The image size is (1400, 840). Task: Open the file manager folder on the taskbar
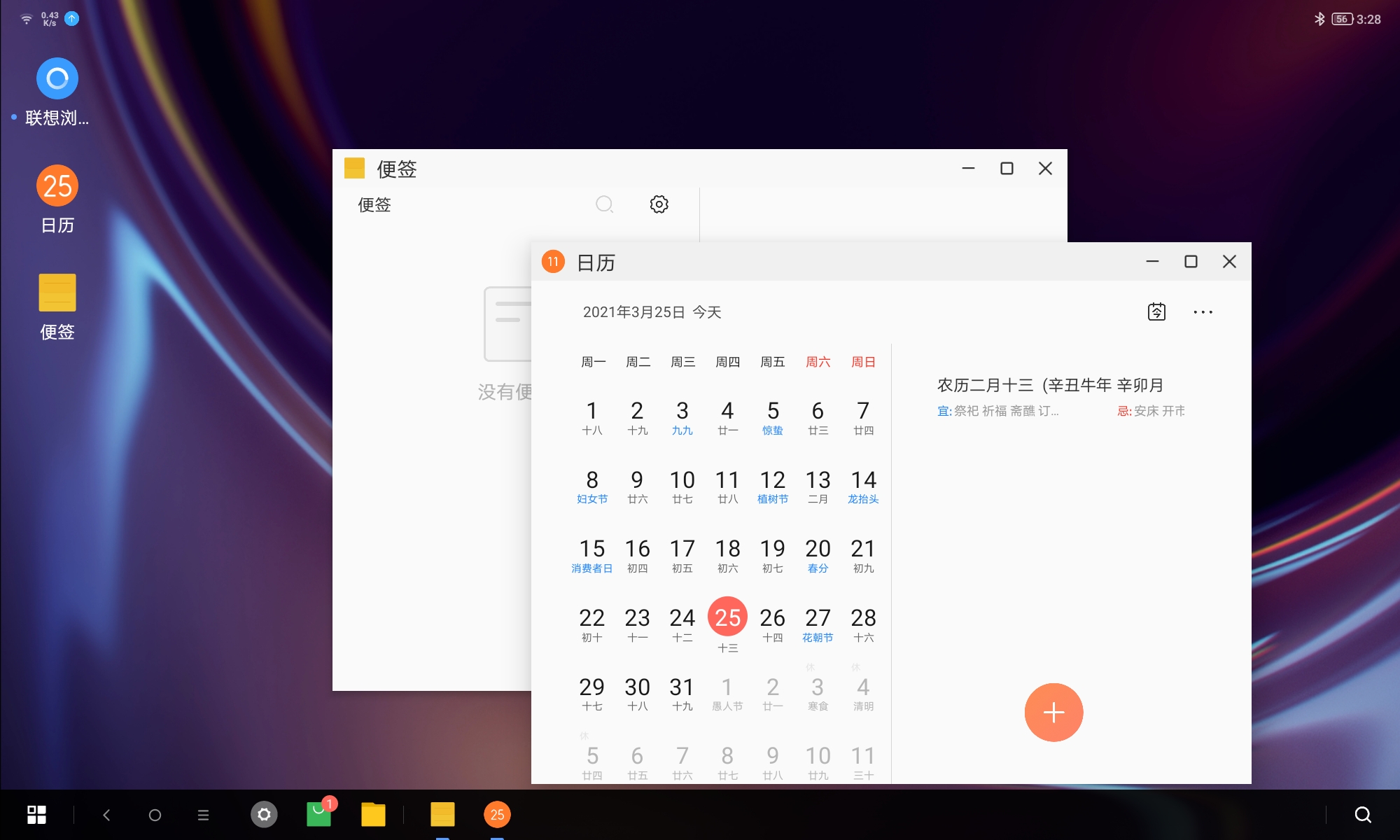click(373, 815)
